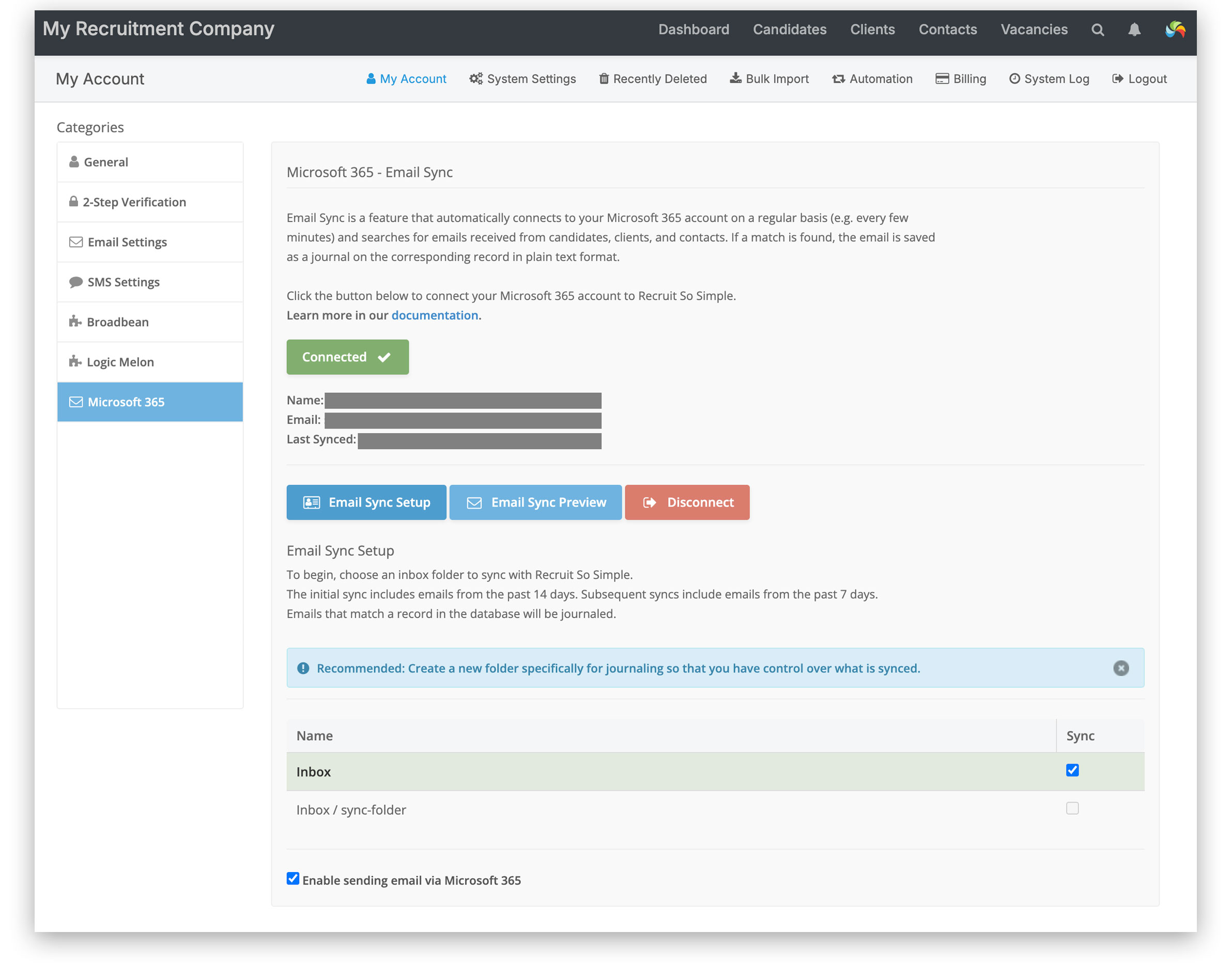Select the Logic Melon category

pos(150,362)
